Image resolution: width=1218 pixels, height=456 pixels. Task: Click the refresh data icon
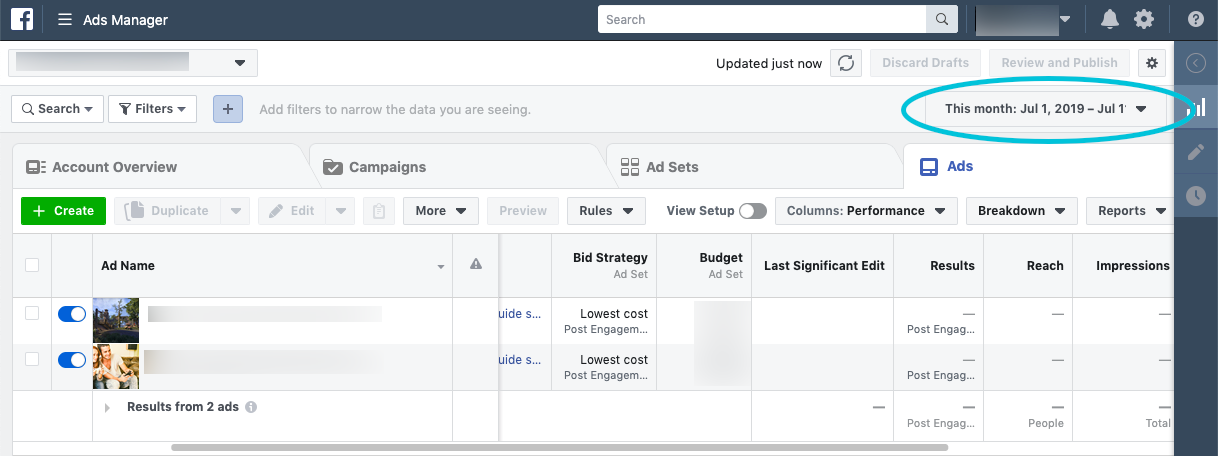pyautogui.click(x=846, y=63)
